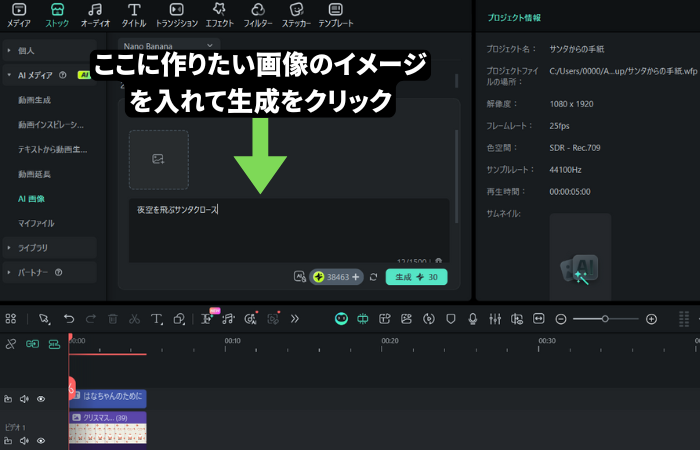Viewport: 700px width, 450px height.
Task: Select the はなちゃんのために title clip
Action: (x=108, y=398)
